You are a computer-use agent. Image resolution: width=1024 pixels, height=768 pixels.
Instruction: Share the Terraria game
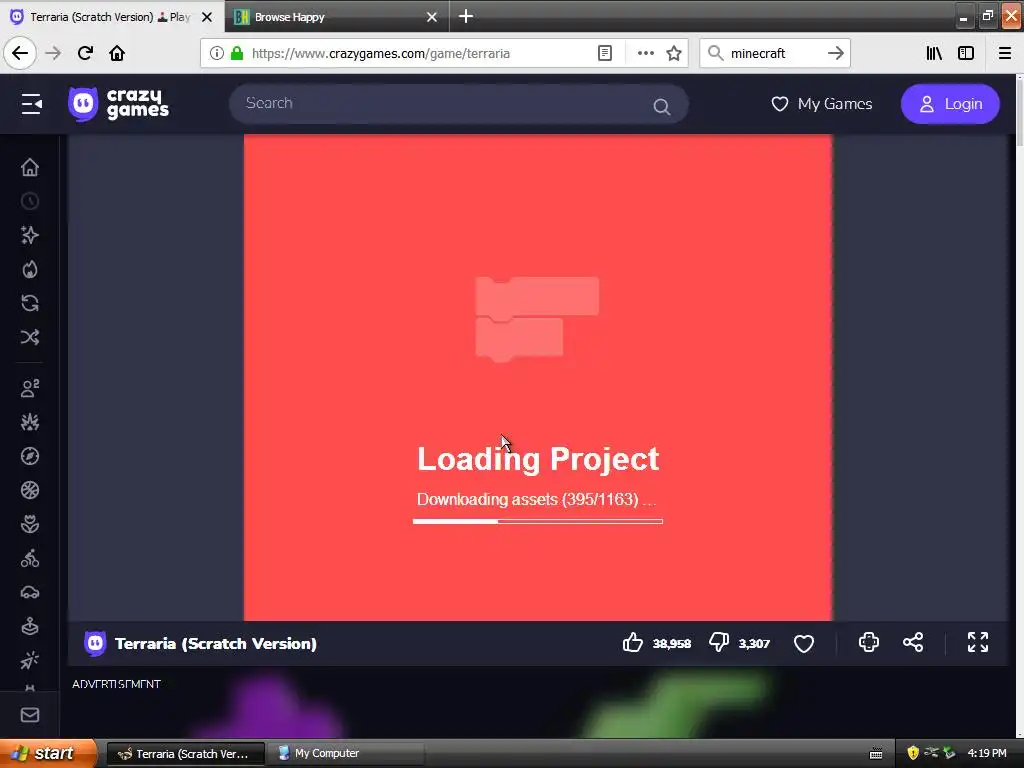coord(913,643)
